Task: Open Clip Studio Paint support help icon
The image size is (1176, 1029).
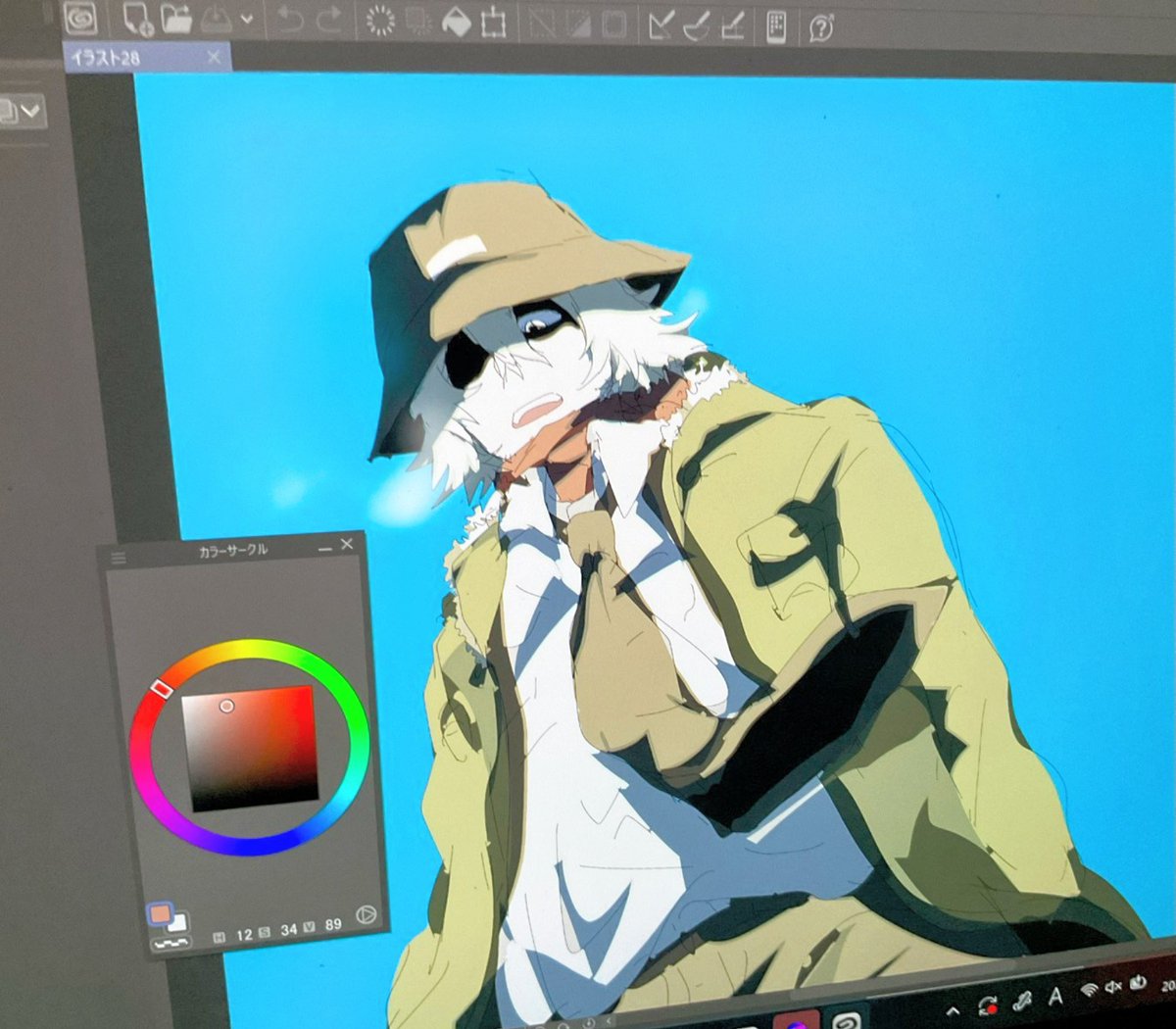Action: [x=821, y=28]
